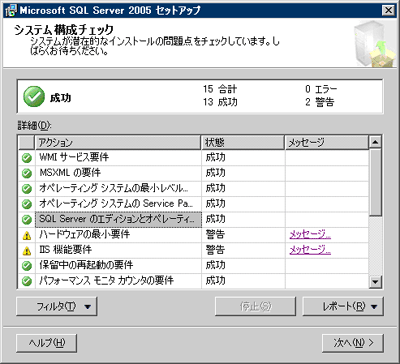Click the 2 警告 summary count
The height and width of the screenshot is (364, 400).
pyautogui.click(x=319, y=102)
